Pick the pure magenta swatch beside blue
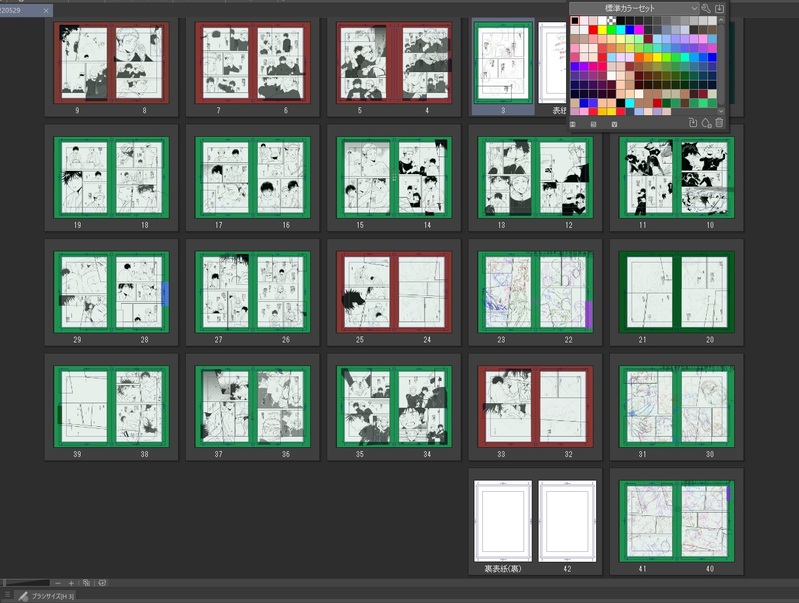The image size is (799, 603). [x=639, y=30]
